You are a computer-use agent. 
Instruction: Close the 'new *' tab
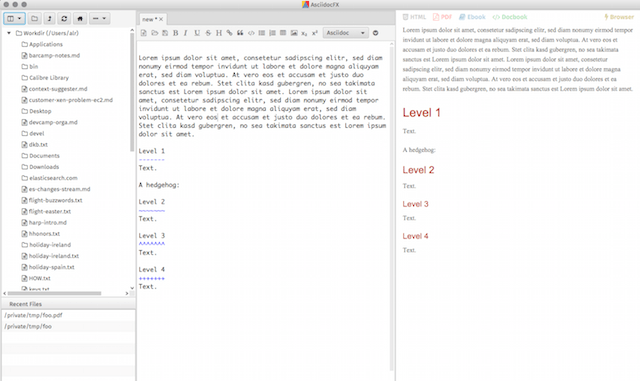click(x=161, y=19)
